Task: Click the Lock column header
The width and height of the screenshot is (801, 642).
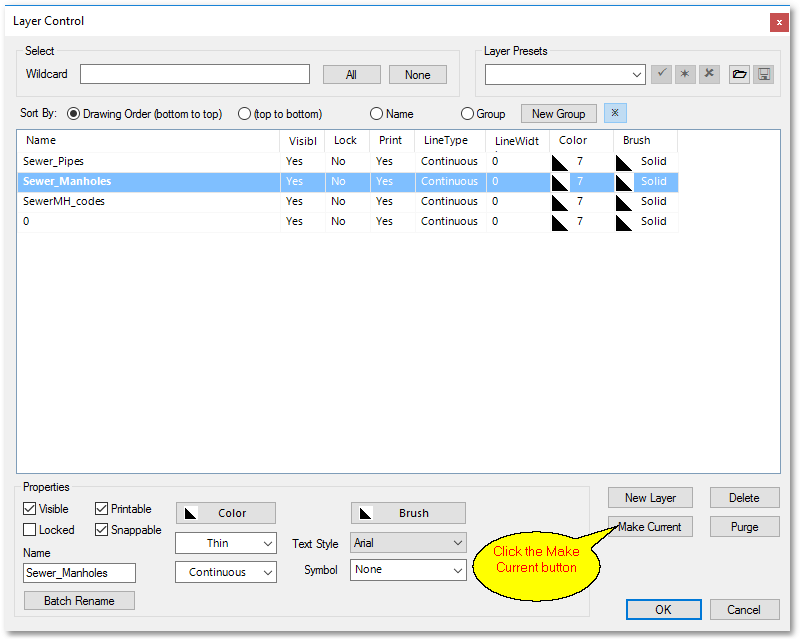Action: pos(347,140)
